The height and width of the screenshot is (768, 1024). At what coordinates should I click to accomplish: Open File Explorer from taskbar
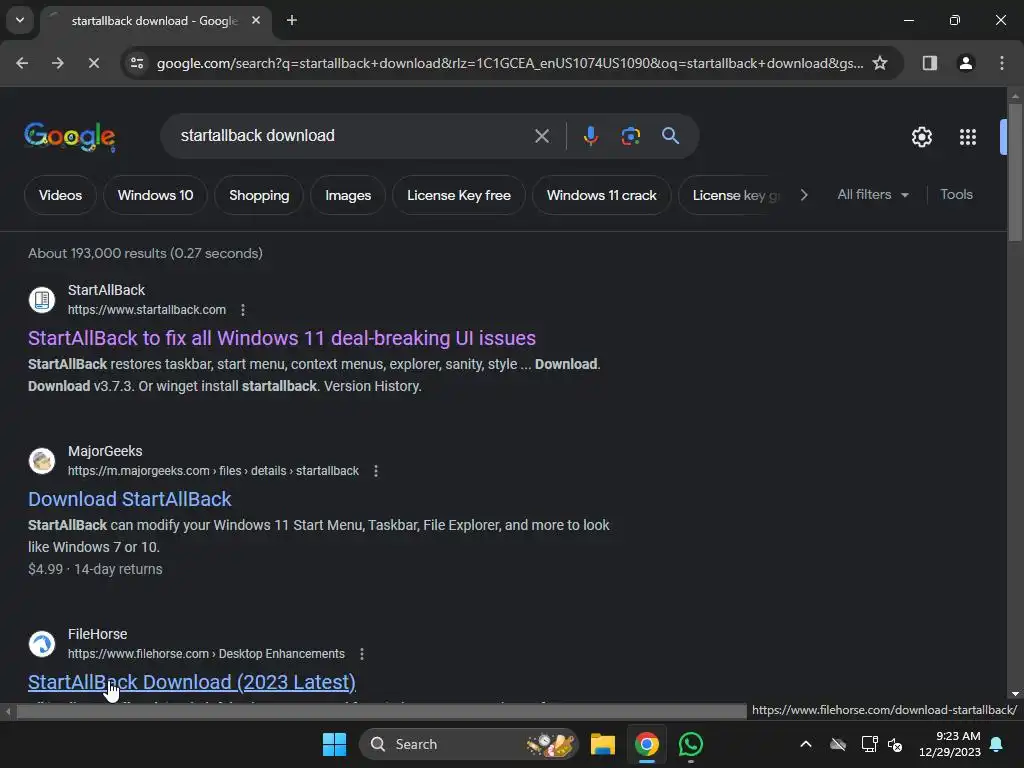603,744
